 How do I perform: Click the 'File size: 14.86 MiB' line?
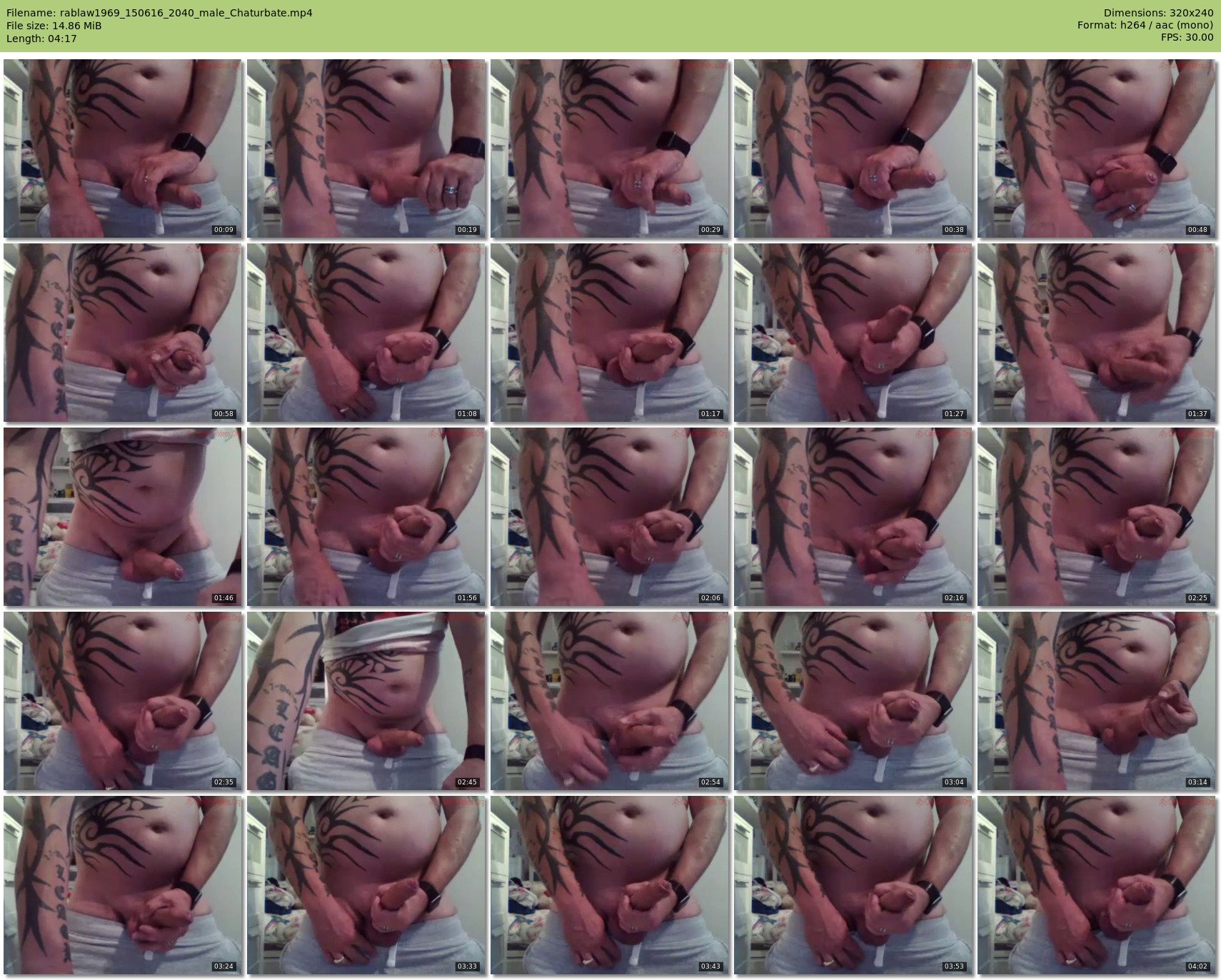(x=54, y=26)
